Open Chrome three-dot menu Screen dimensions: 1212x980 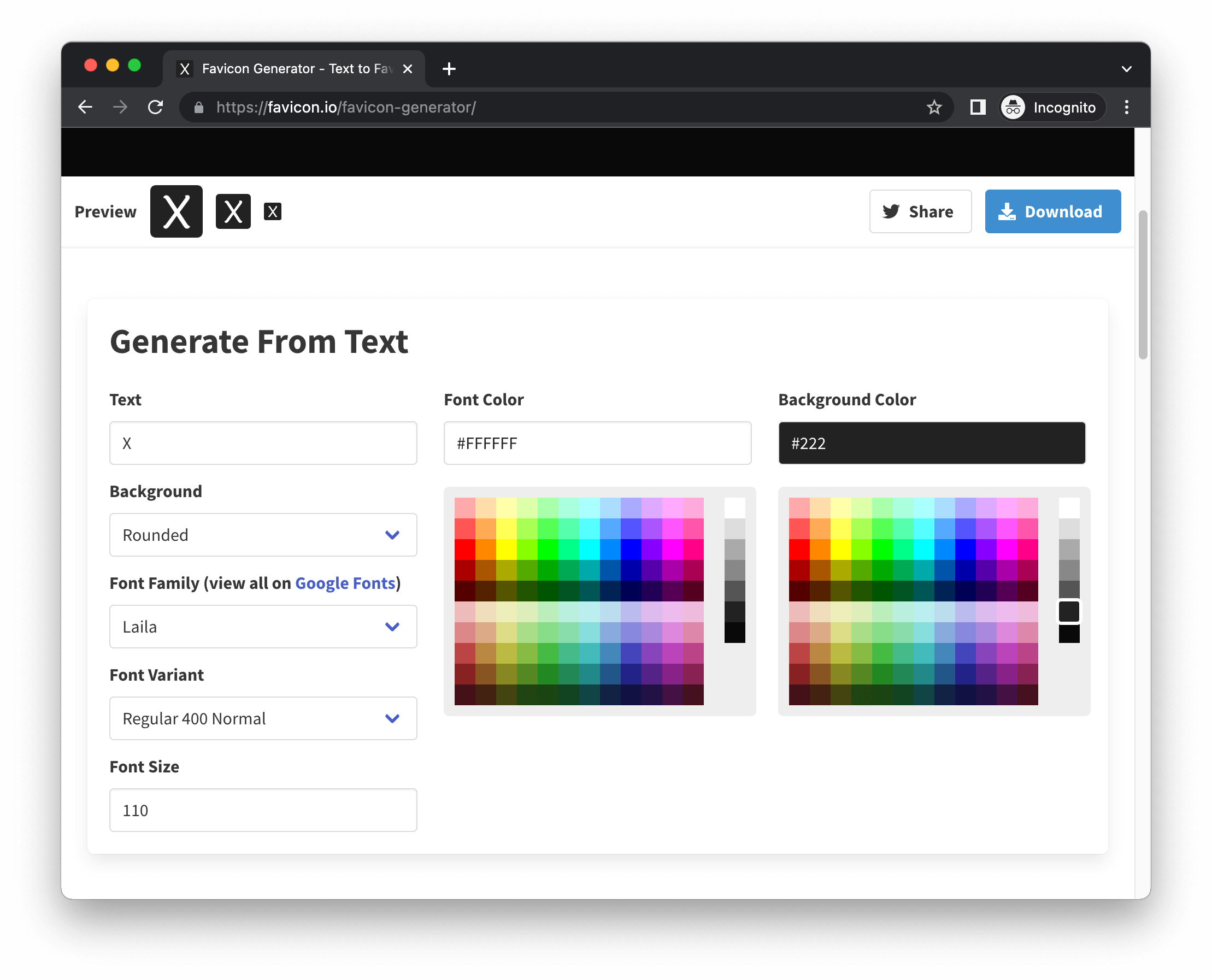pos(1126,107)
